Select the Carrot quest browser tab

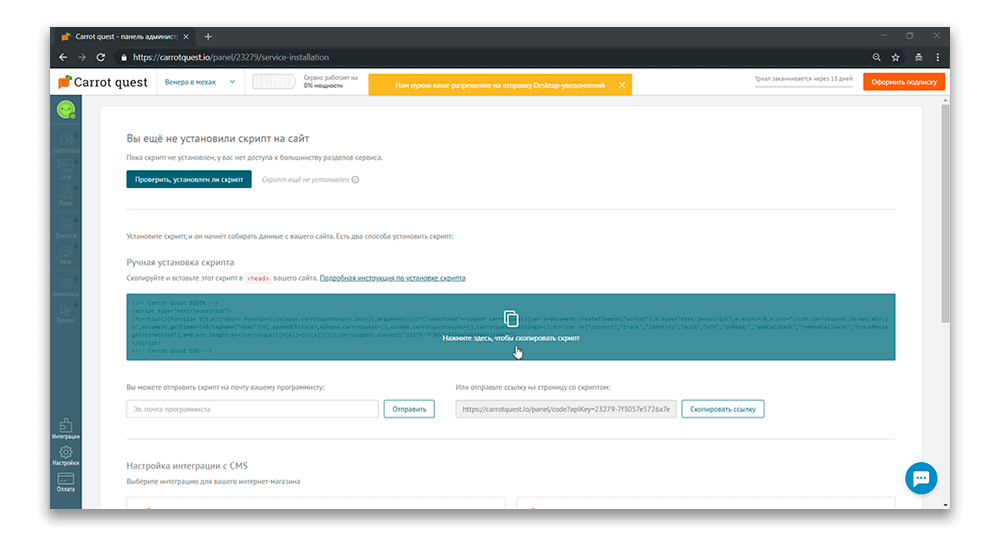(124, 37)
